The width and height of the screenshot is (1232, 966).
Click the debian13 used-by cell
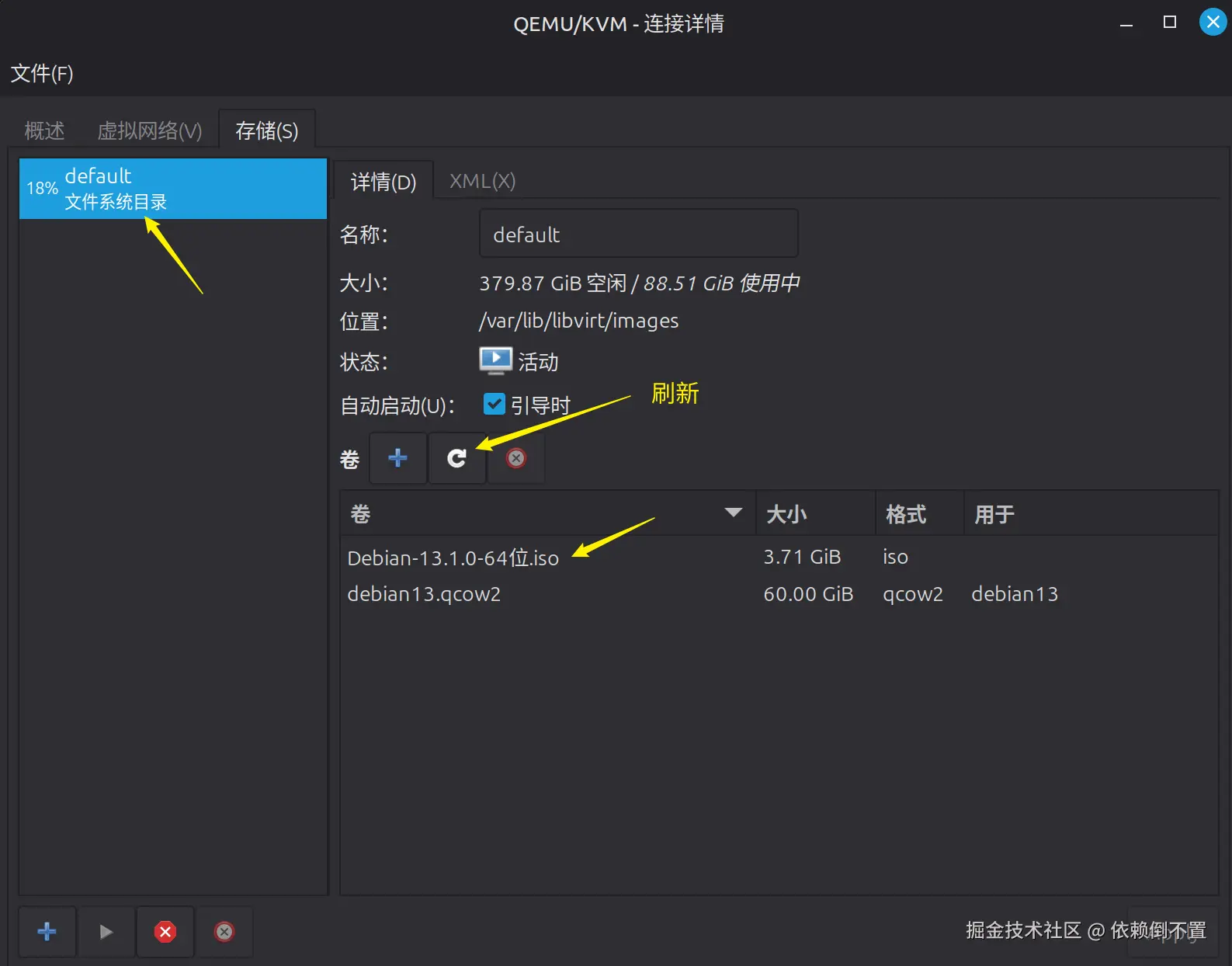click(1015, 594)
